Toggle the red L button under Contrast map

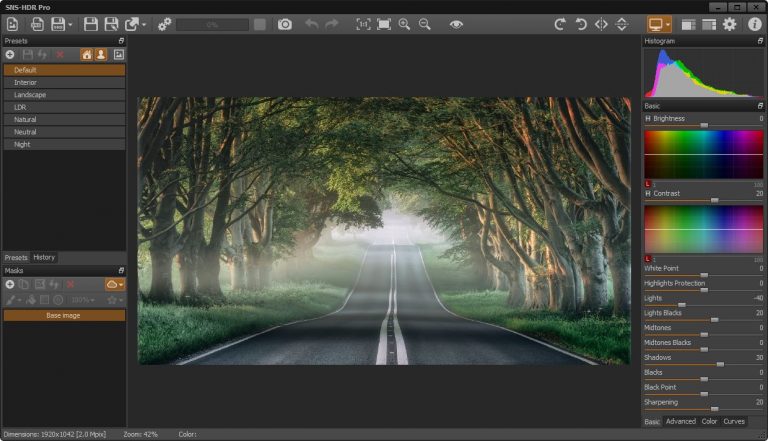pyautogui.click(x=648, y=259)
